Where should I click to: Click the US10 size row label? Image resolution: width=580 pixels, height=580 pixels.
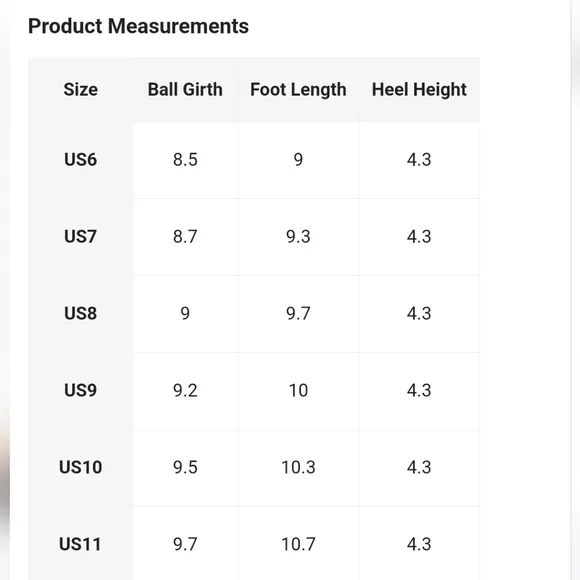point(81,468)
